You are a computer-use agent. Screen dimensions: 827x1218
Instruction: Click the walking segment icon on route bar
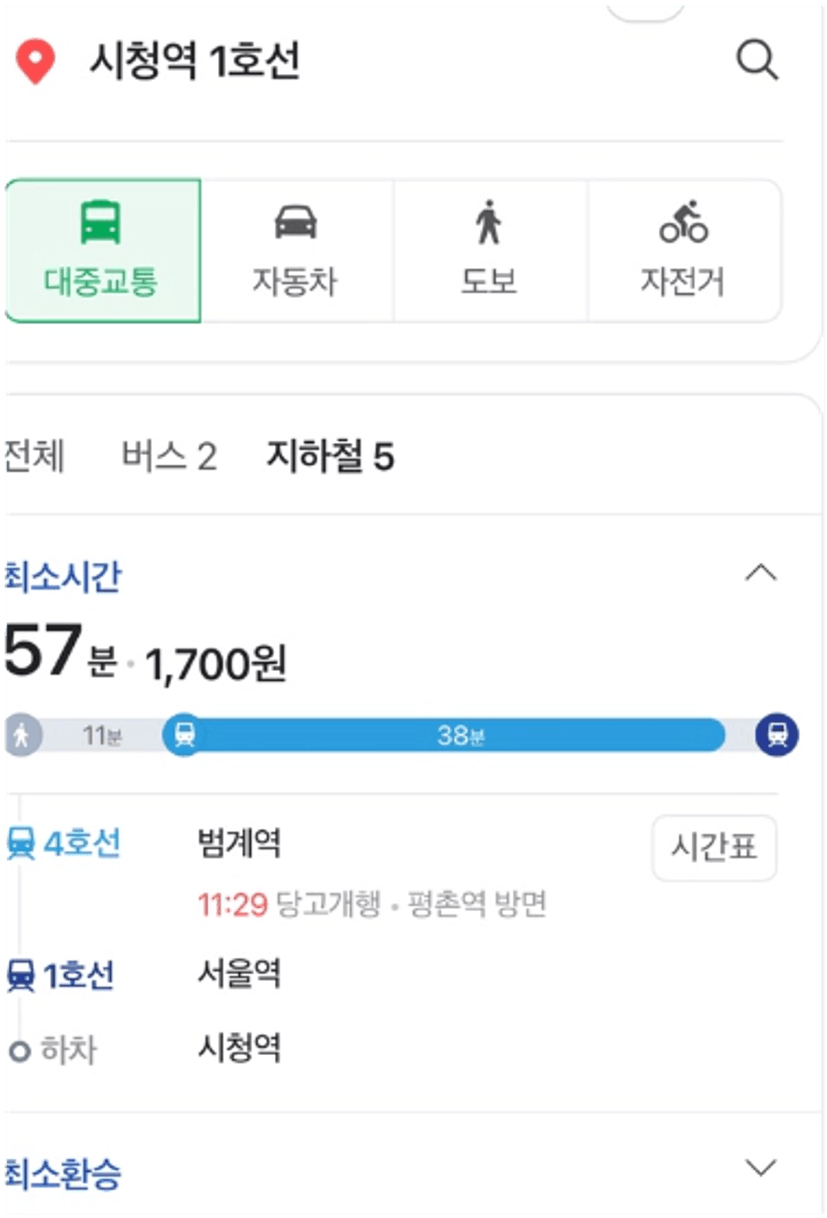coord(22,736)
